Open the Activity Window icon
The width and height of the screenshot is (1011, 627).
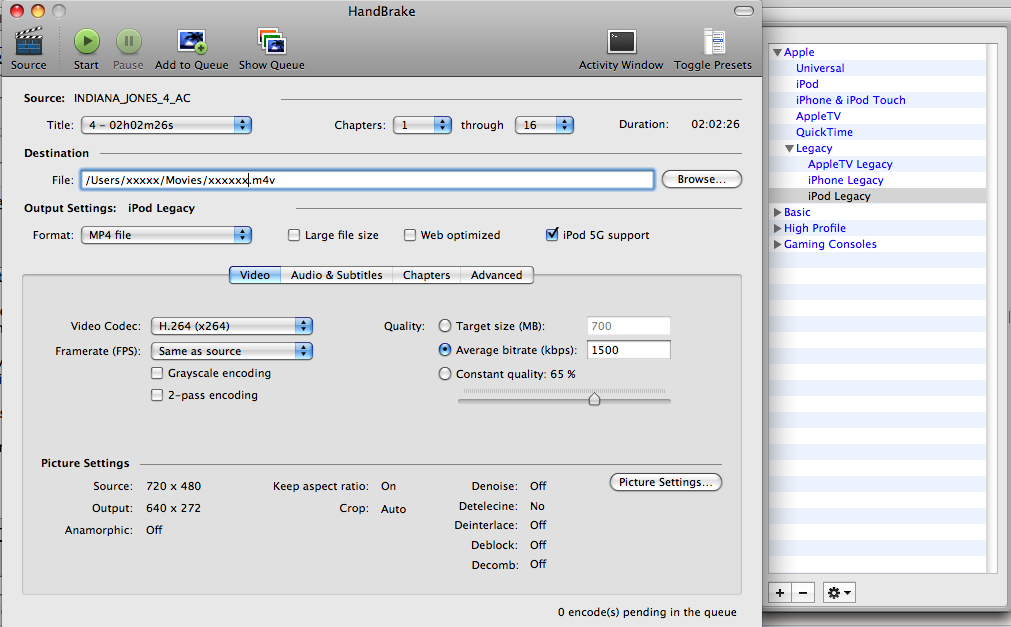point(622,42)
